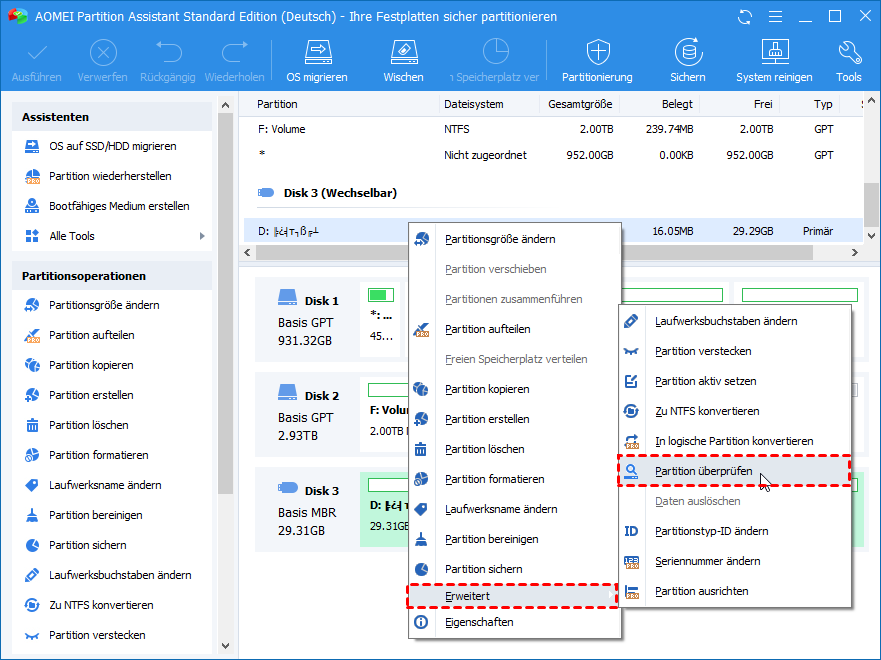This screenshot has height=660, width=881.
Task: Select the Disk 1 Basis GPT entry
Action: click(x=307, y=321)
